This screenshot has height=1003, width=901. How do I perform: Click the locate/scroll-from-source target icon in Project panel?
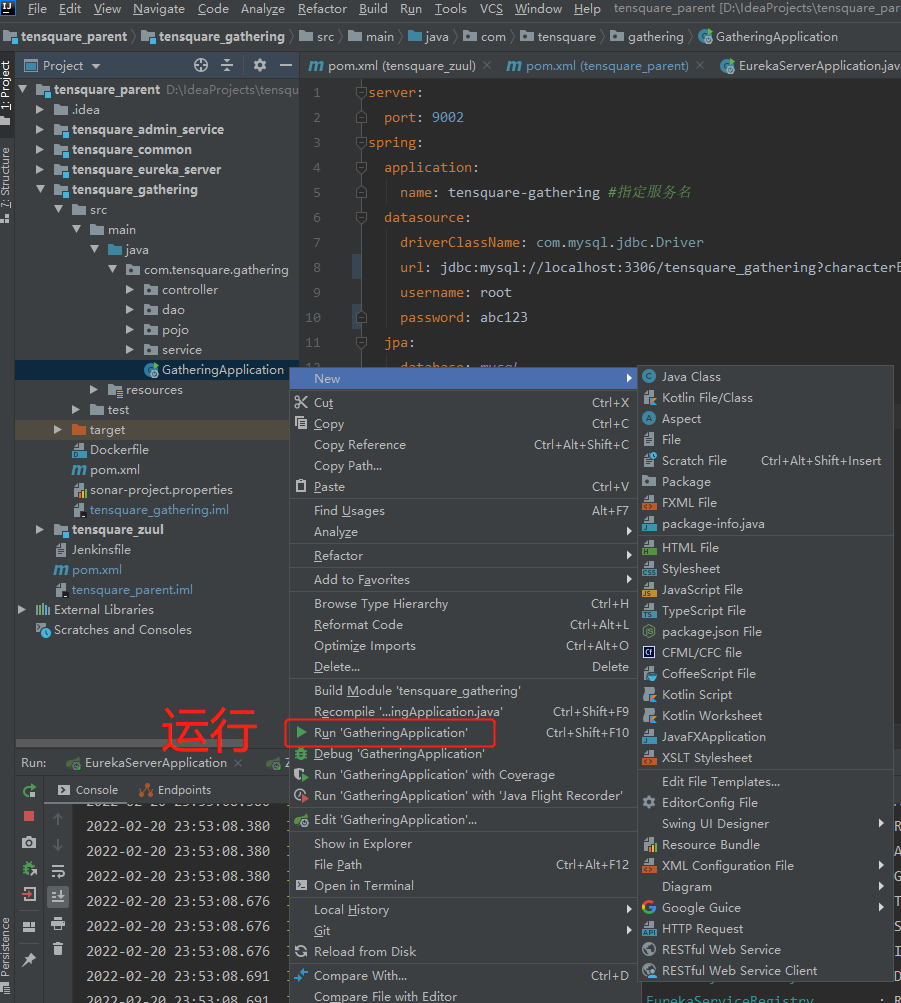click(201, 65)
